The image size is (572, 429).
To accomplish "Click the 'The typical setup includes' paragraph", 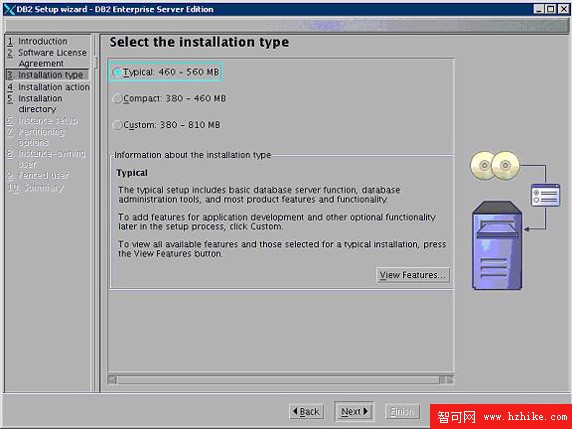I will tap(259, 195).
